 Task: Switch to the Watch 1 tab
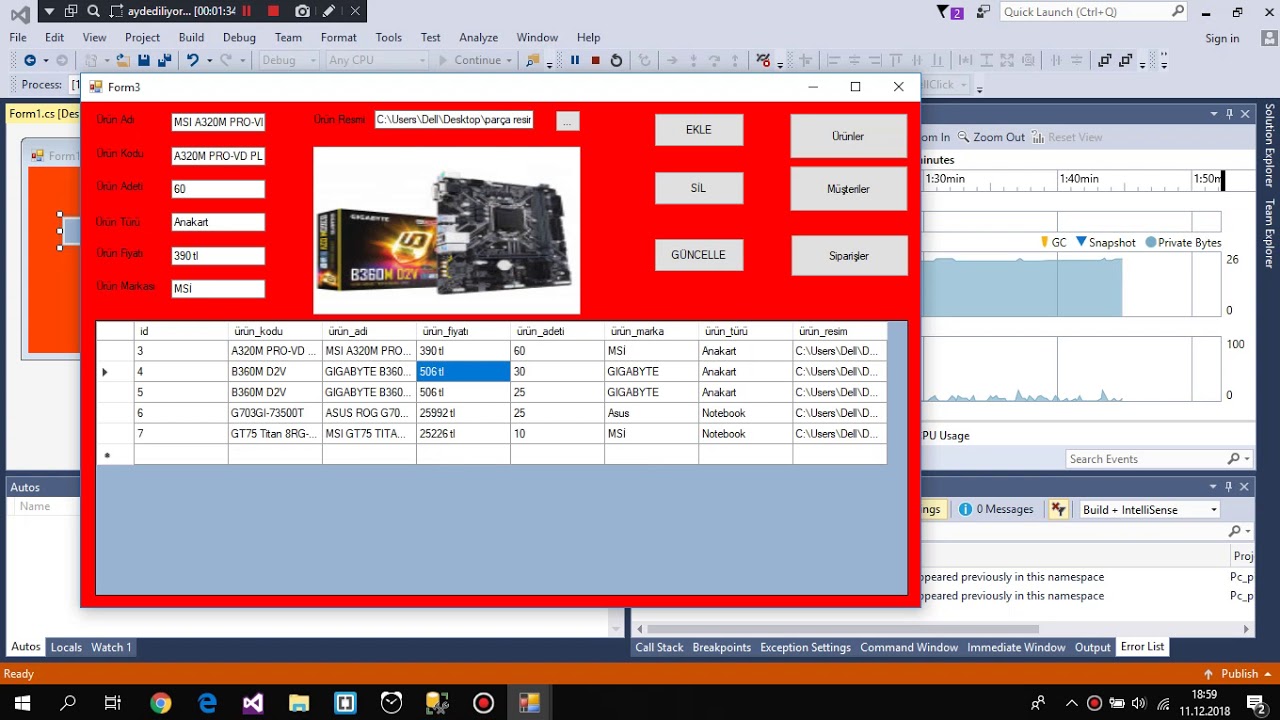click(111, 647)
